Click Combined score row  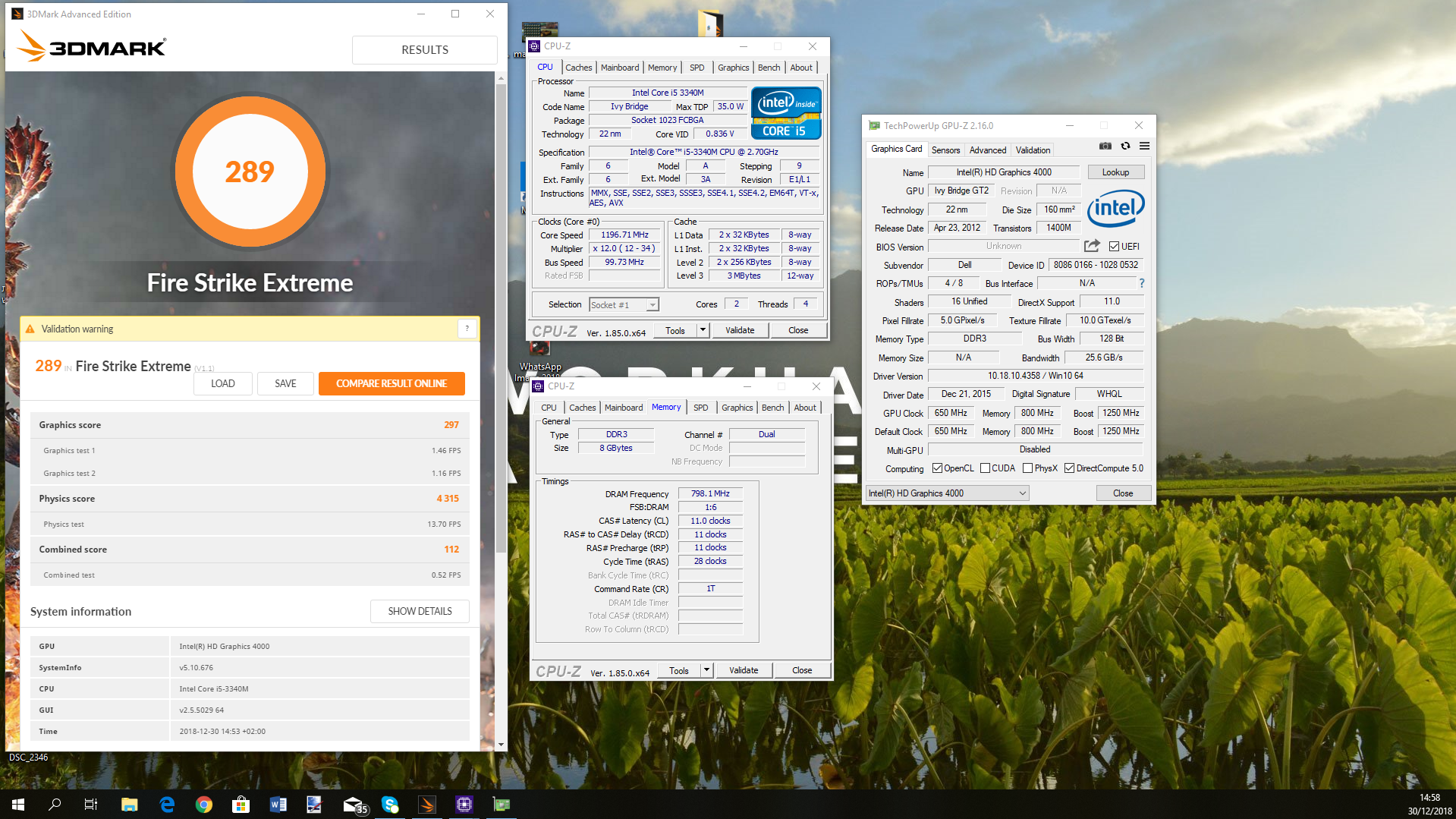250,550
